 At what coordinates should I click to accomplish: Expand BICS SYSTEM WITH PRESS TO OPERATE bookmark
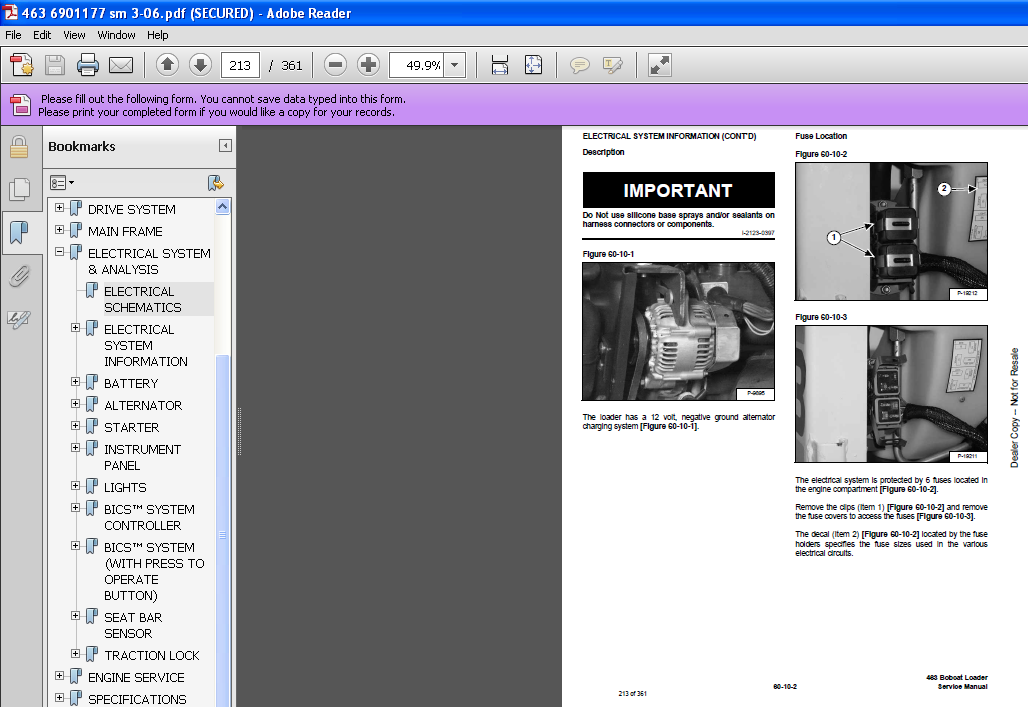point(75,546)
